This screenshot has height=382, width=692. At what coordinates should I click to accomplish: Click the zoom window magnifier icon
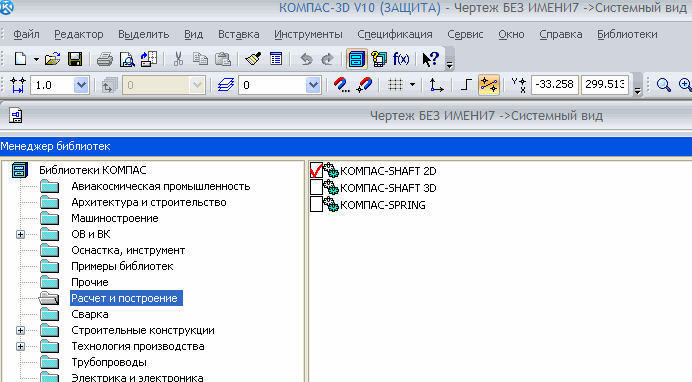click(x=663, y=85)
